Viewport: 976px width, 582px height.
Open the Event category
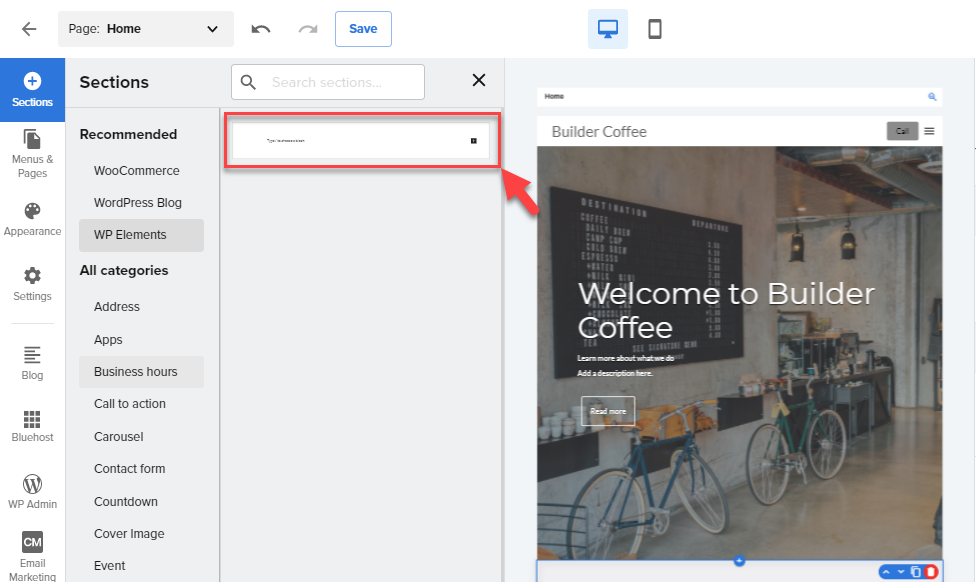tap(110, 566)
